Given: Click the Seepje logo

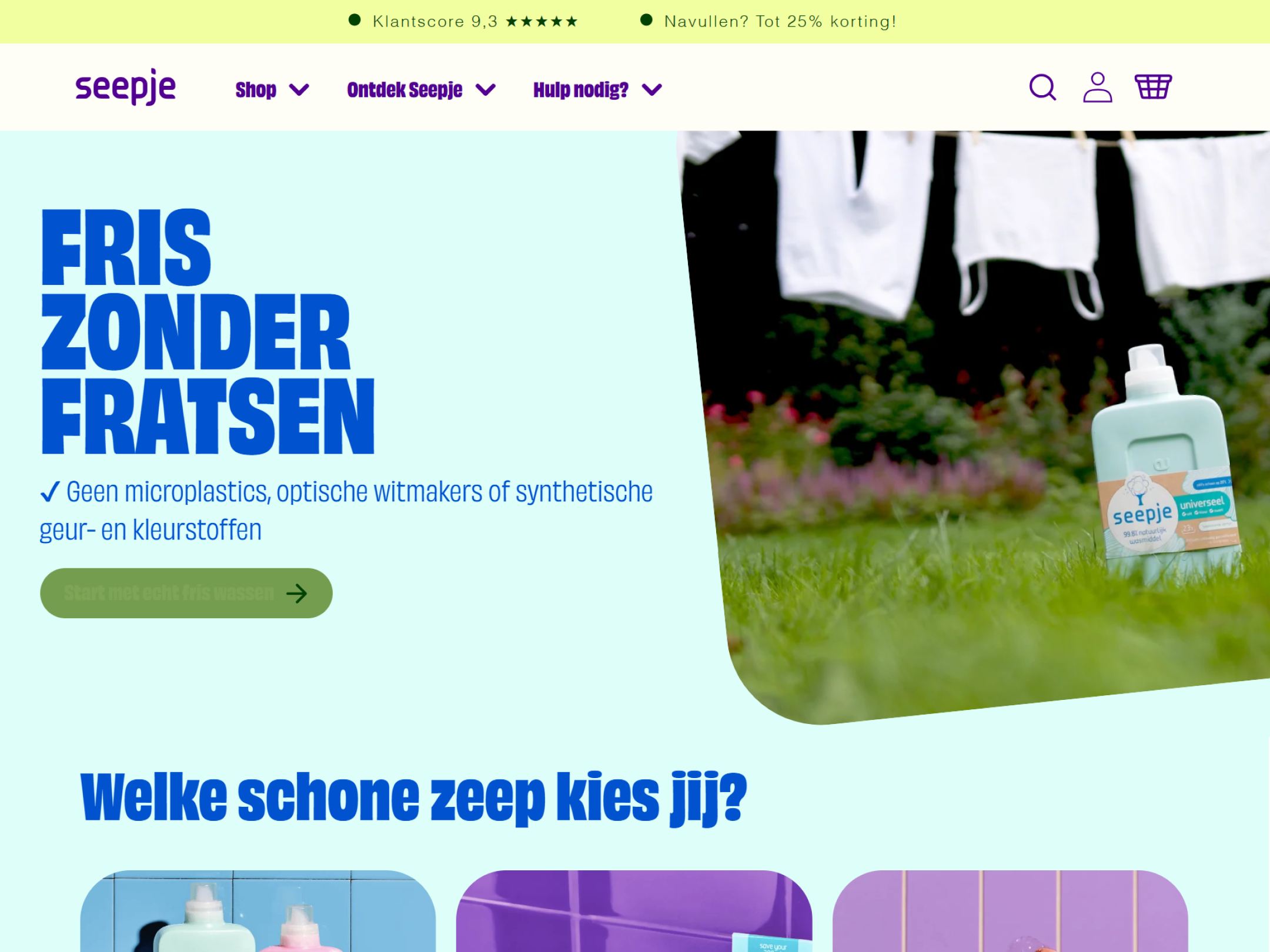Looking at the screenshot, I should [125, 87].
